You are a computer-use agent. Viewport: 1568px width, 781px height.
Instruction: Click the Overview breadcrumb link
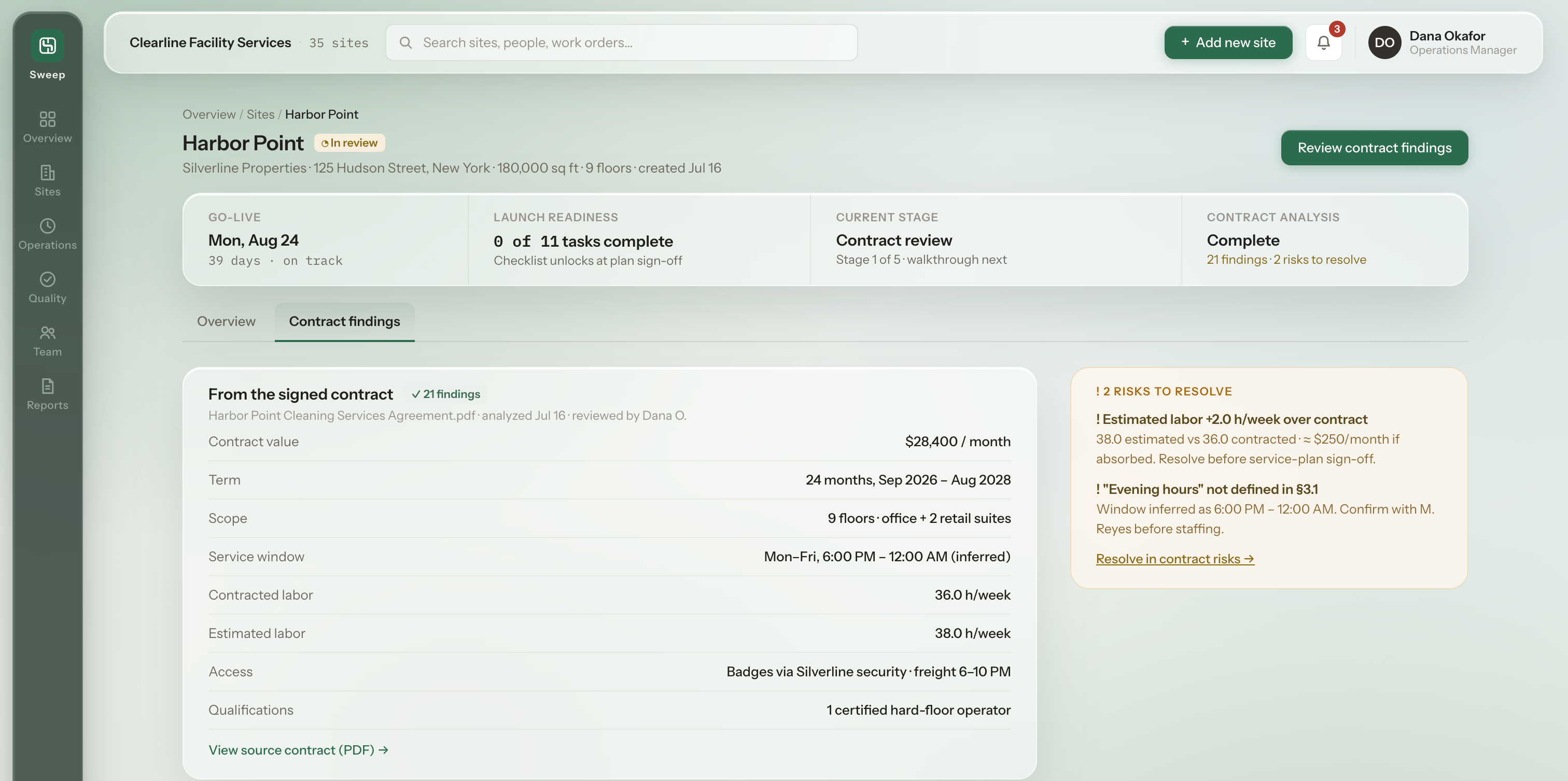(209, 115)
